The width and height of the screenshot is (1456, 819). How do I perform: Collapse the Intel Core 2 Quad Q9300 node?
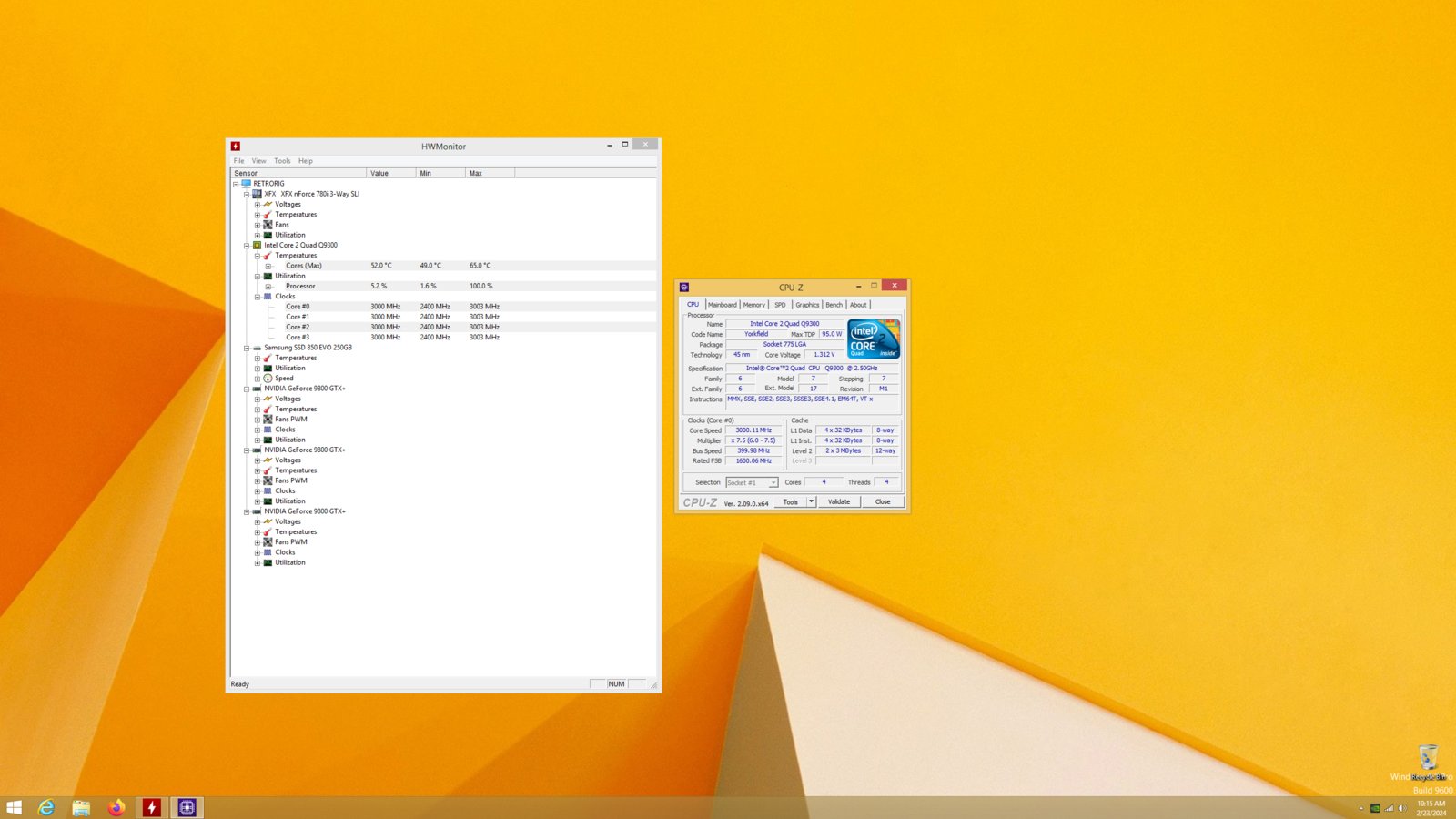[247, 246]
